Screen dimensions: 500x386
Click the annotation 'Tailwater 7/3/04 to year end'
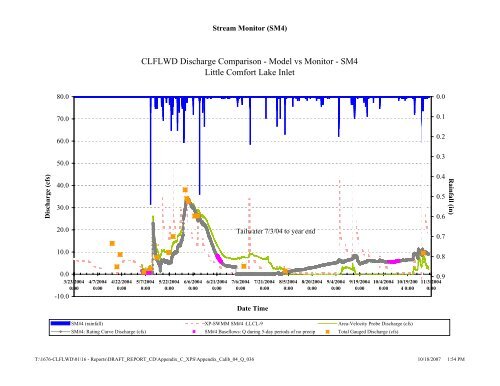(276, 231)
